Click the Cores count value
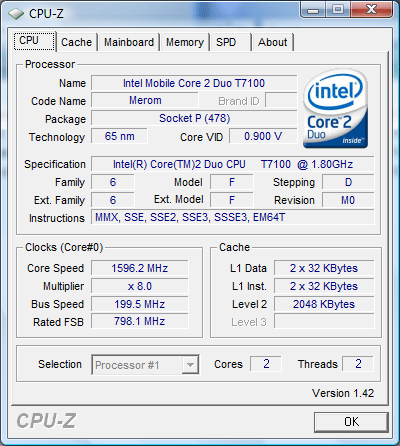This screenshot has height=446, width=400. 266,364
